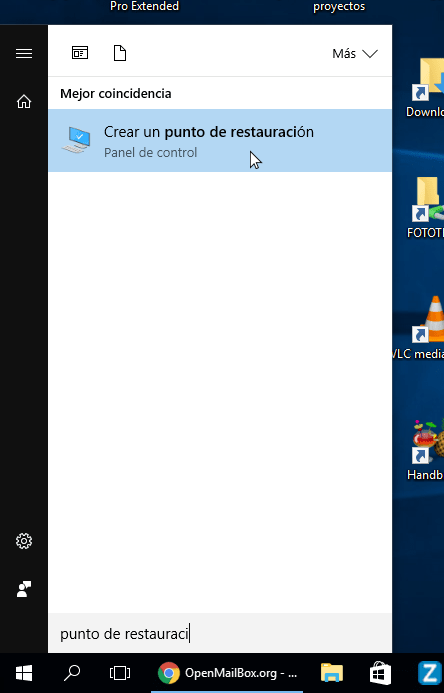Screen dimensions: 444x693
Task: Click the computer icon of best match
Action: pos(77,140)
